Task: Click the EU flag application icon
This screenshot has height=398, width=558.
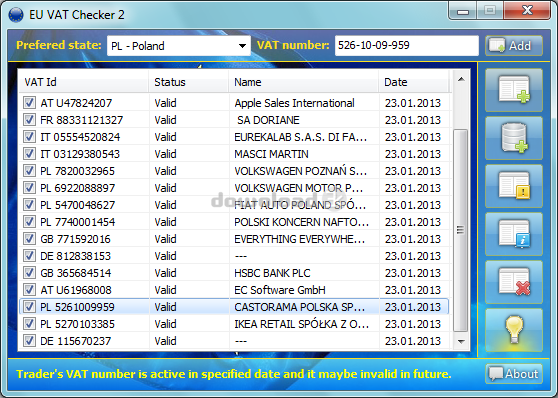Action: coord(16,15)
